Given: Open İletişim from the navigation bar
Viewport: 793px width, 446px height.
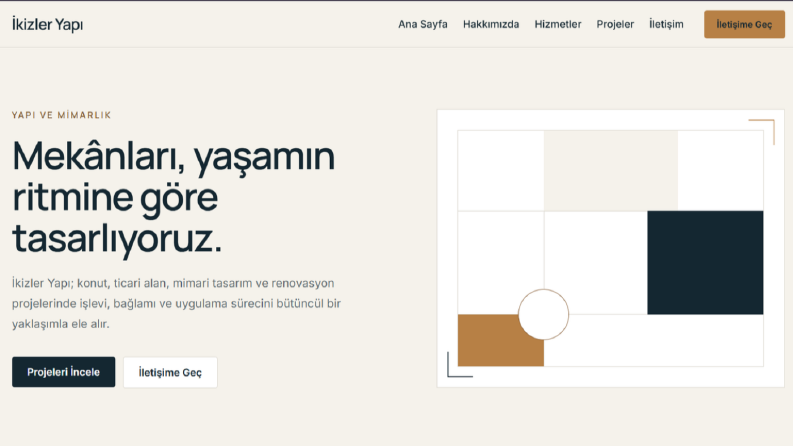Looking at the screenshot, I should click(666, 24).
